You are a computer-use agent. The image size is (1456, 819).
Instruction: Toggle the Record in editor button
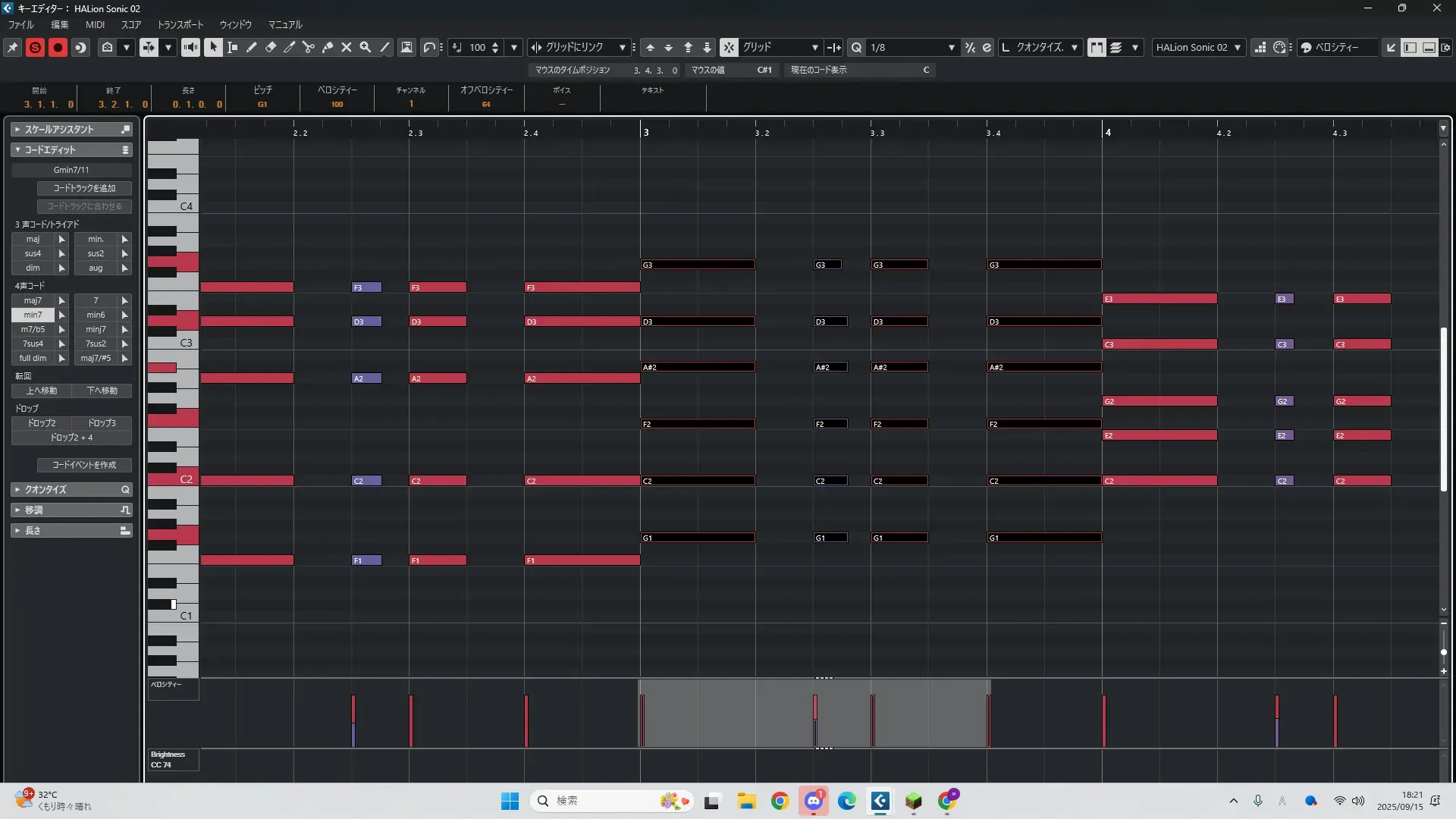(58, 47)
